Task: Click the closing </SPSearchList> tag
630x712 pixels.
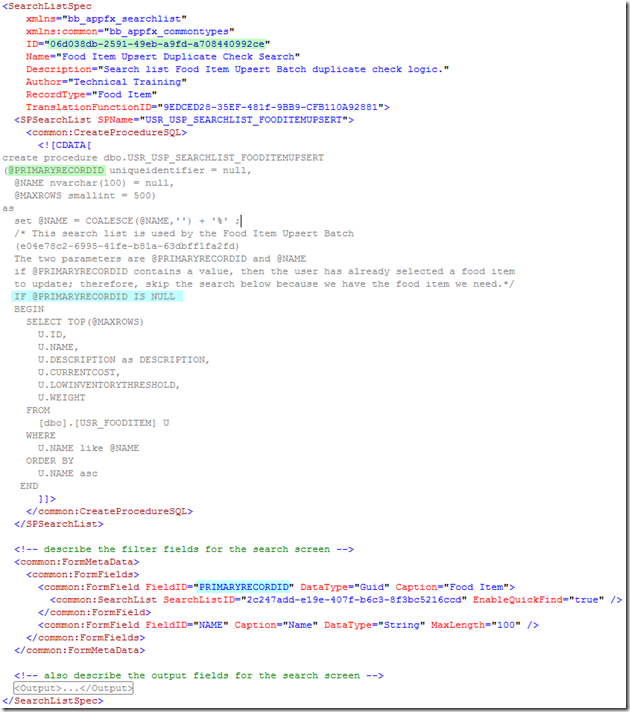Action: (59, 524)
